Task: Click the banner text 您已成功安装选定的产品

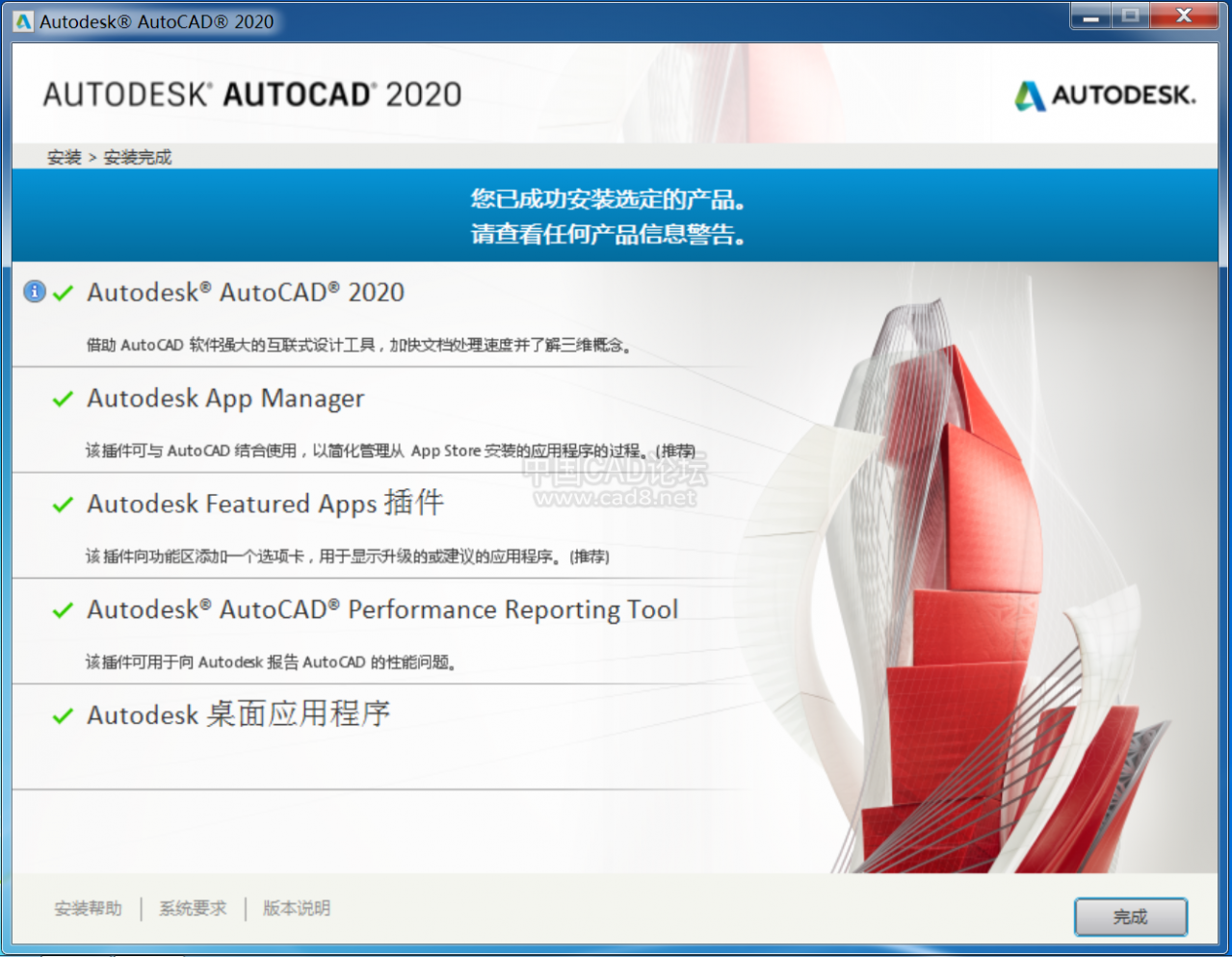Action: coord(608,199)
